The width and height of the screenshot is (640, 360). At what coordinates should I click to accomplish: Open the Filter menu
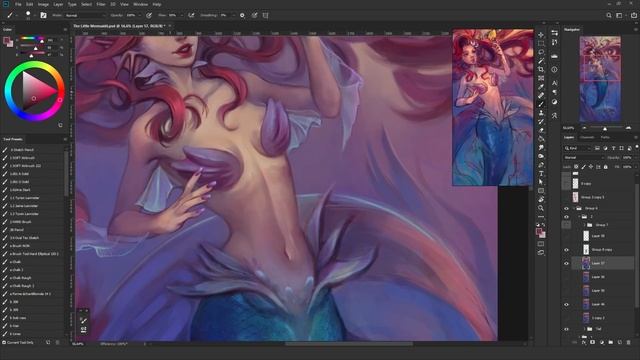coord(101,4)
